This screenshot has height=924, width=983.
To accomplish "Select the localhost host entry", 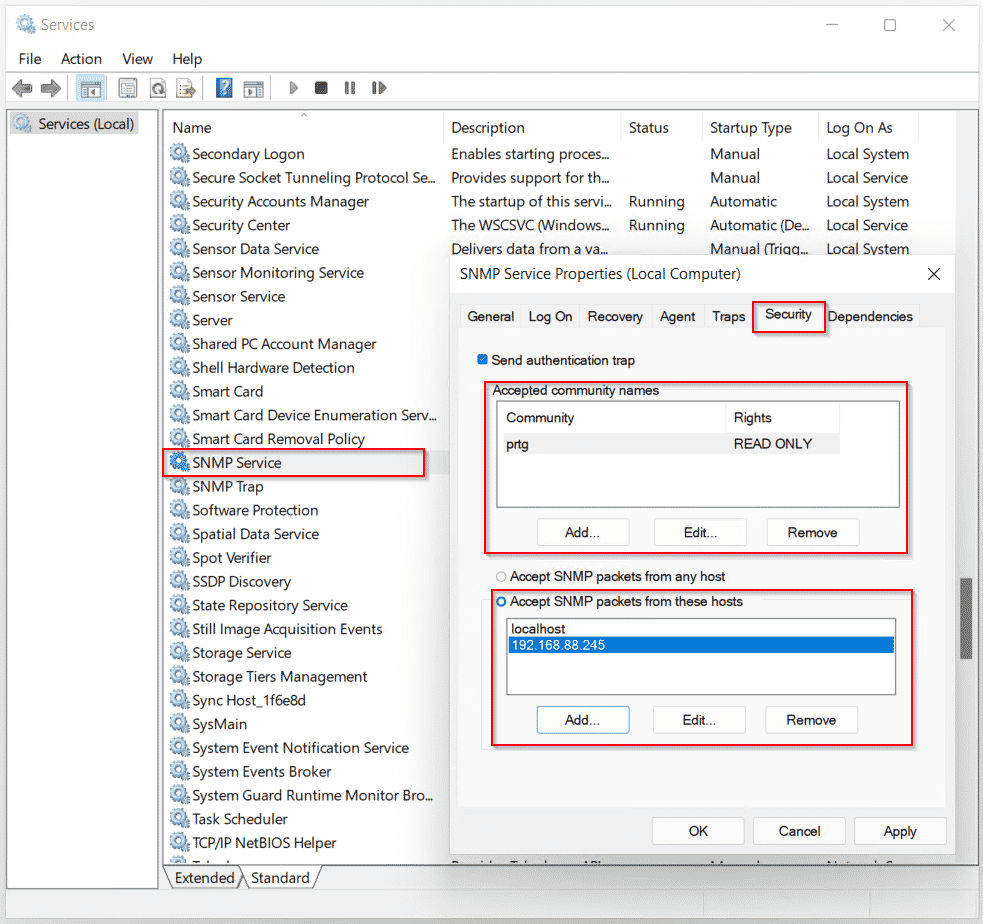I will point(701,628).
